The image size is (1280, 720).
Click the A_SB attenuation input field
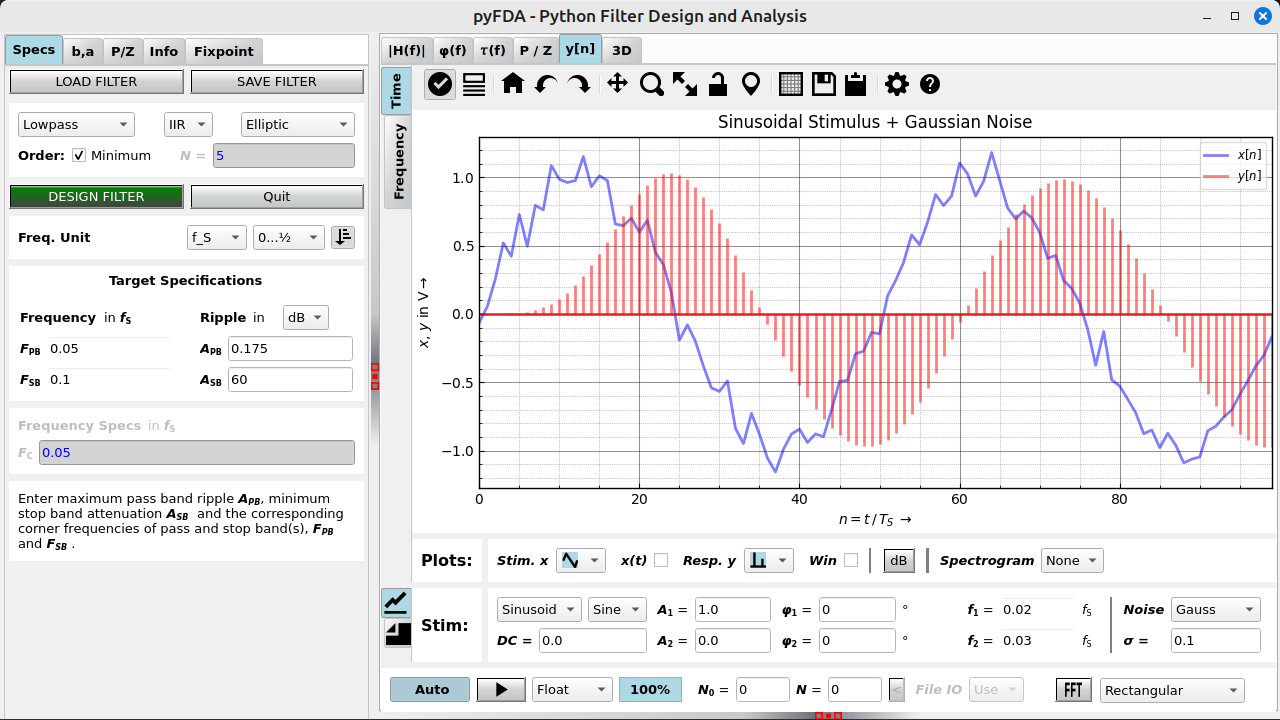[x=291, y=379]
